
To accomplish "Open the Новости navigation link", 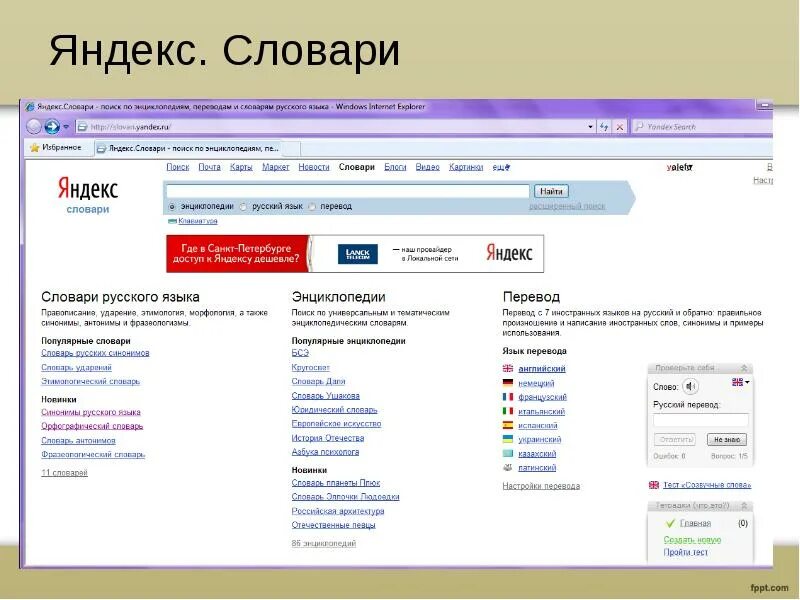I will click(x=314, y=167).
